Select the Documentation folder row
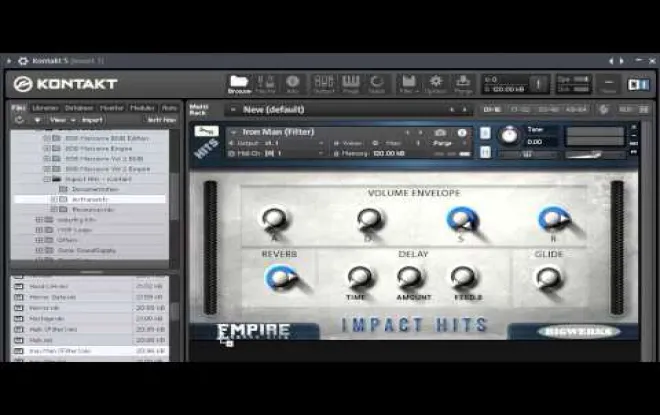The height and width of the screenshot is (415, 660). pyautogui.click(x=90, y=189)
